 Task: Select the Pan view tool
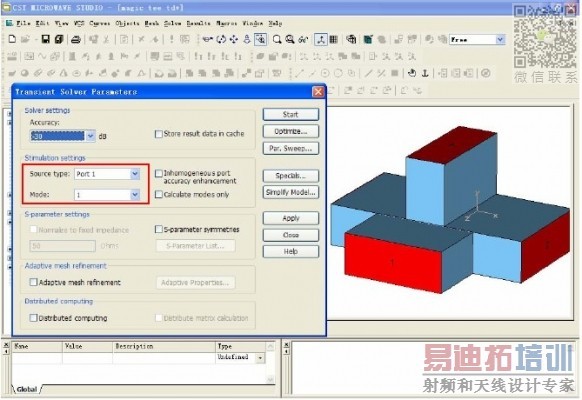tap(234, 39)
